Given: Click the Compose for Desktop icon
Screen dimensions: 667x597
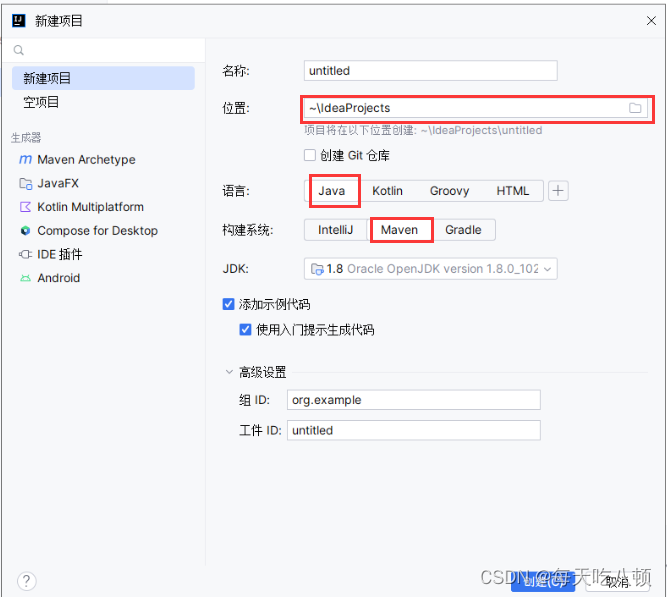Looking at the screenshot, I should [25, 231].
